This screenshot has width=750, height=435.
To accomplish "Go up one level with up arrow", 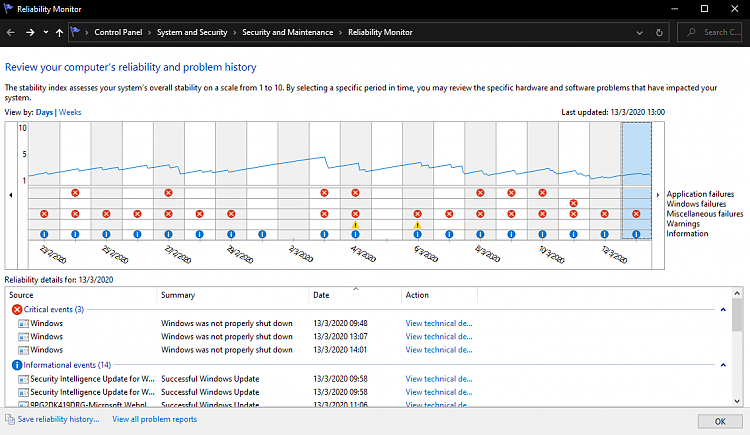I will click(59, 33).
